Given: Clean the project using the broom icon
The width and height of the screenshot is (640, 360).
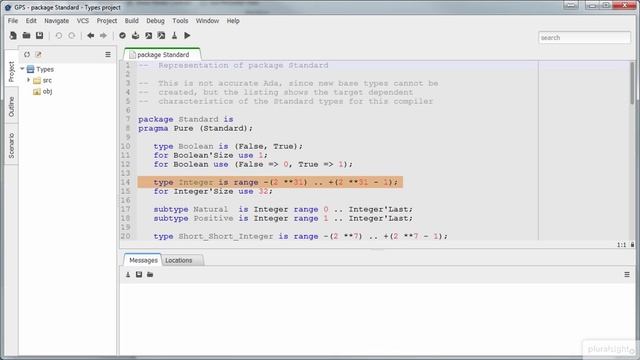Looking at the screenshot, I should tap(174, 36).
